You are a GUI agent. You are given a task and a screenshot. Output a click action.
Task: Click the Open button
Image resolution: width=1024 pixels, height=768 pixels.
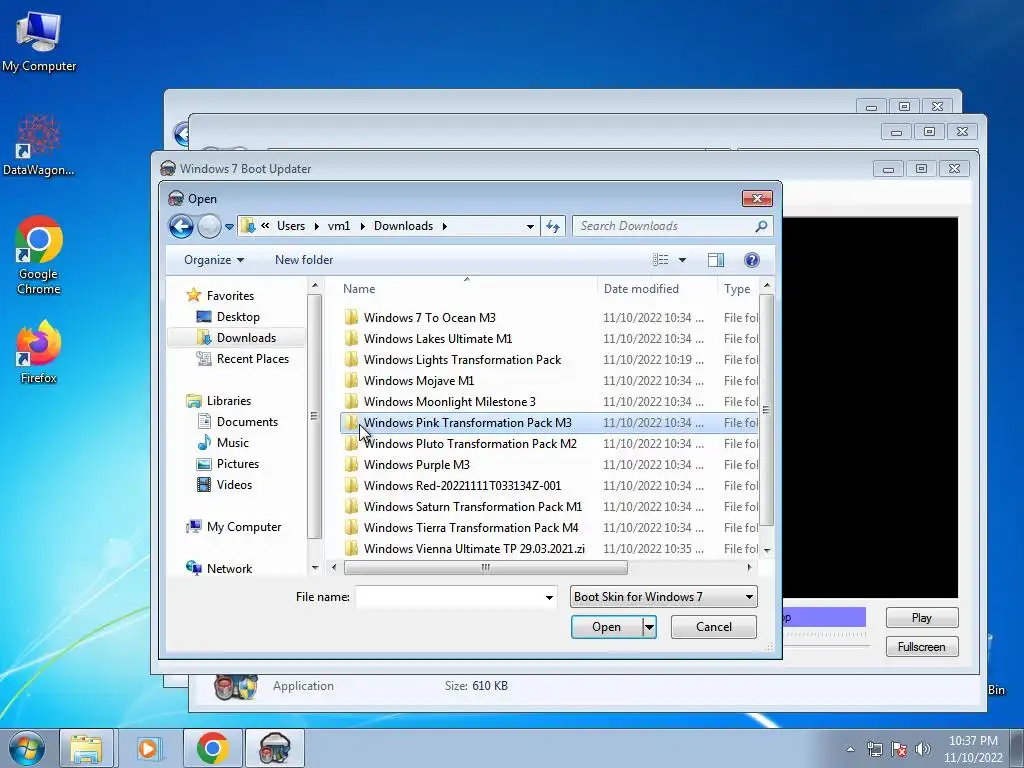[607, 627]
